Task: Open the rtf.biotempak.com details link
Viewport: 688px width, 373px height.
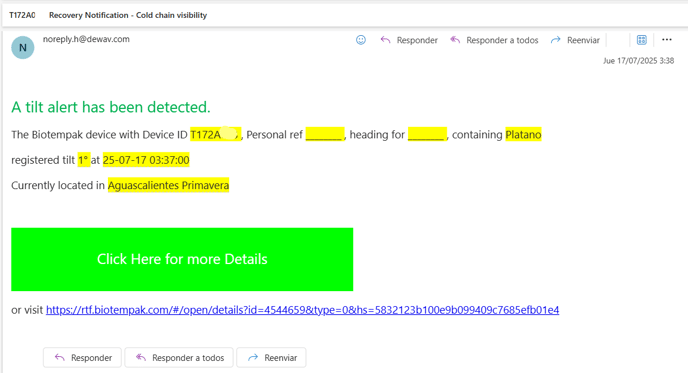Action: click(x=302, y=310)
